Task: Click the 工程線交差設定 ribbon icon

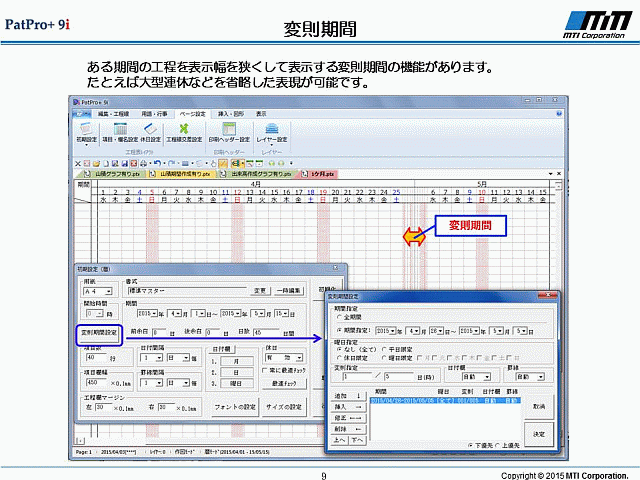Action: (184, 133)
